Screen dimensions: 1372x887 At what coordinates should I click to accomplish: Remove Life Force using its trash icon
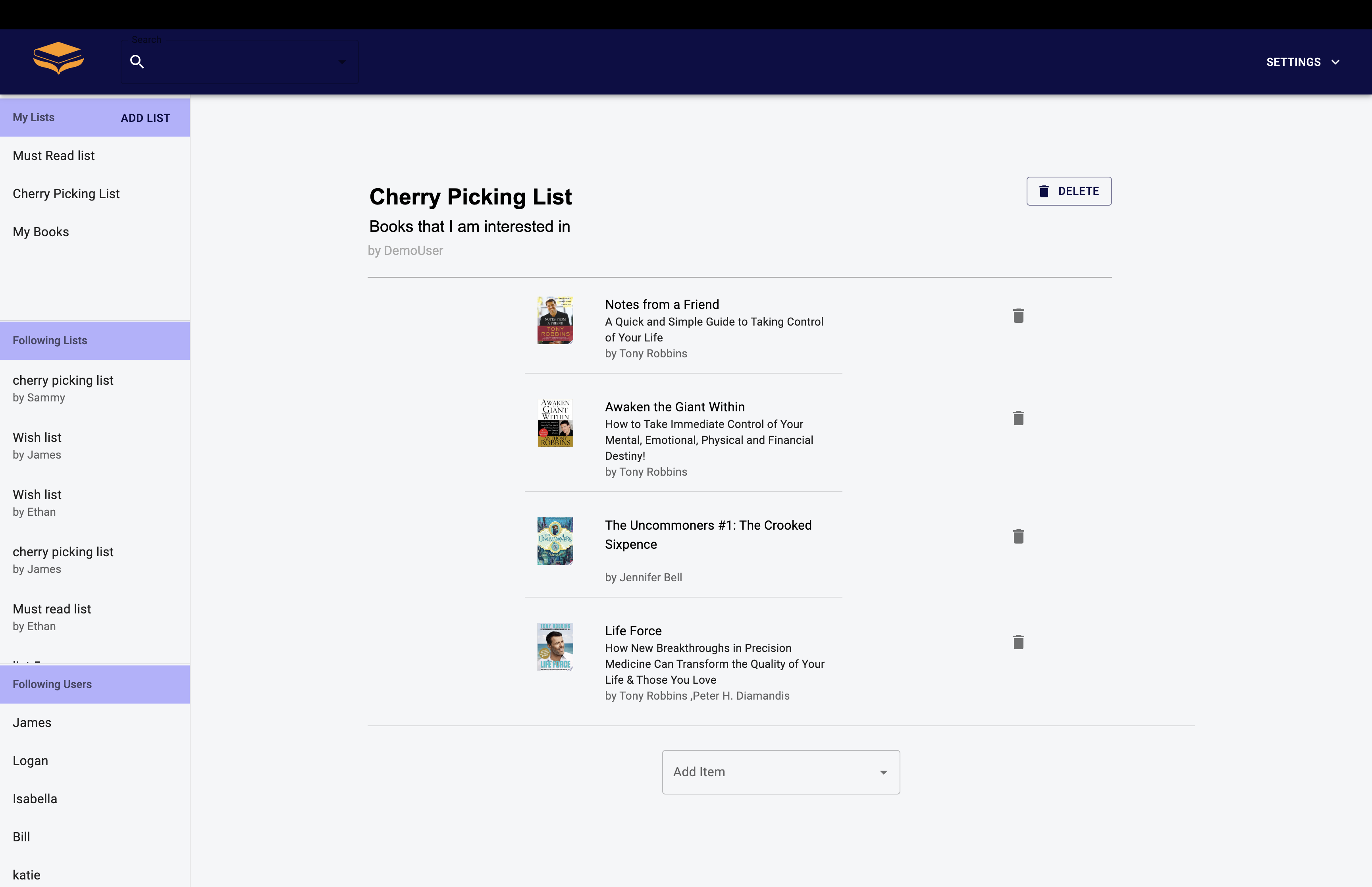pyautogui.click(x=1018, y=642)
